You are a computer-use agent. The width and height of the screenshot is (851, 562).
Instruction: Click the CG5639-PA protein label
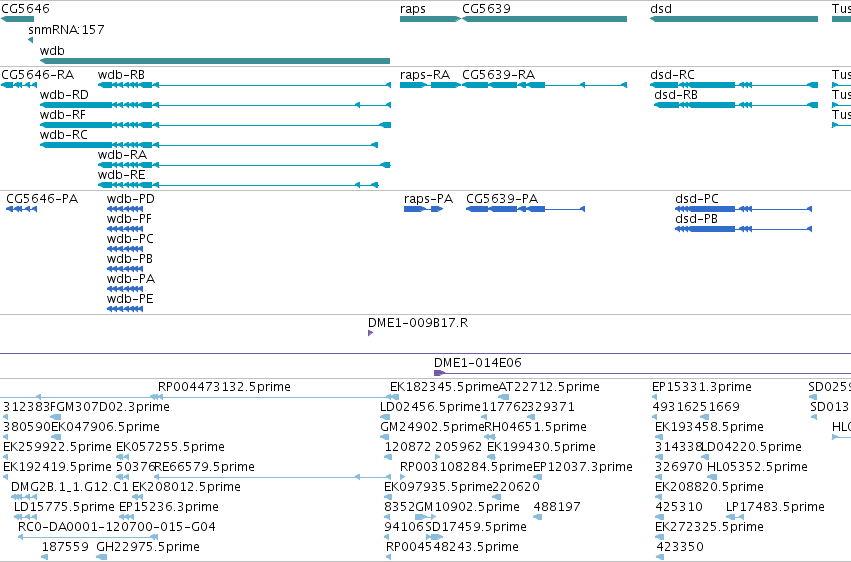[x=502, y=199]
